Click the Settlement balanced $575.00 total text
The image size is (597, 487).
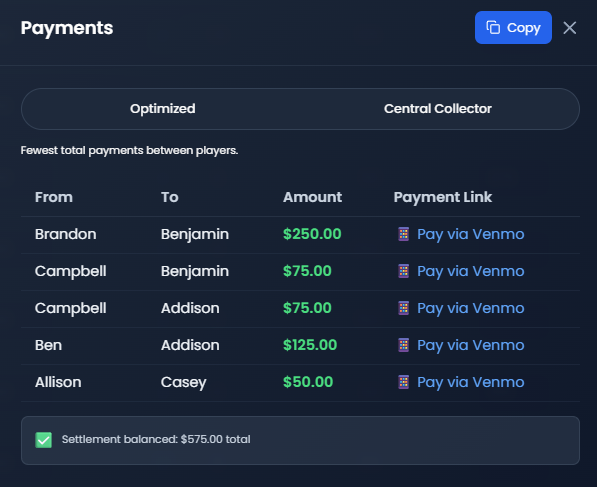click(156, 439)
